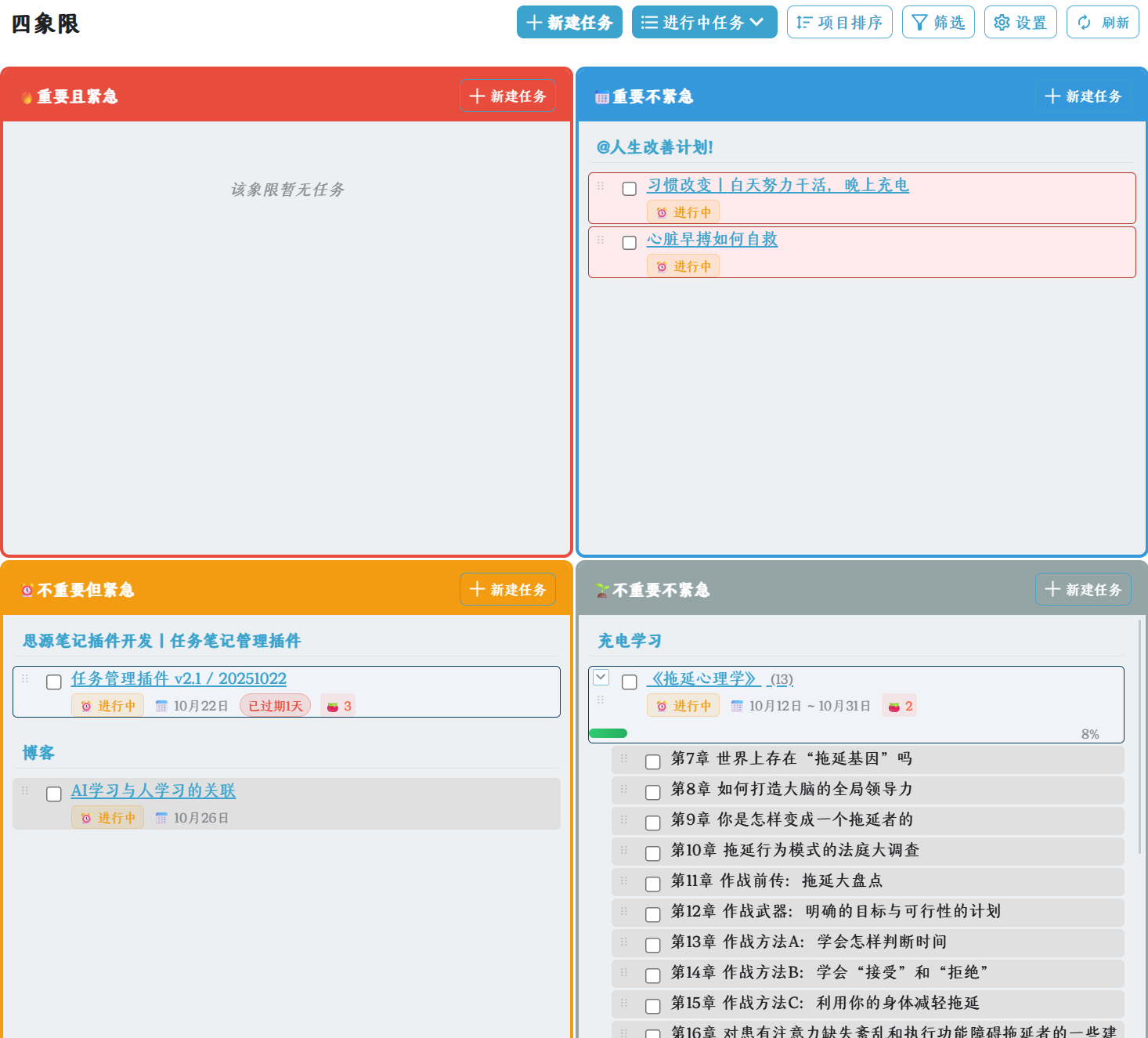Open the 思源笔记插件开发 project group header
1148x1038 pixels.
(162, 641)
